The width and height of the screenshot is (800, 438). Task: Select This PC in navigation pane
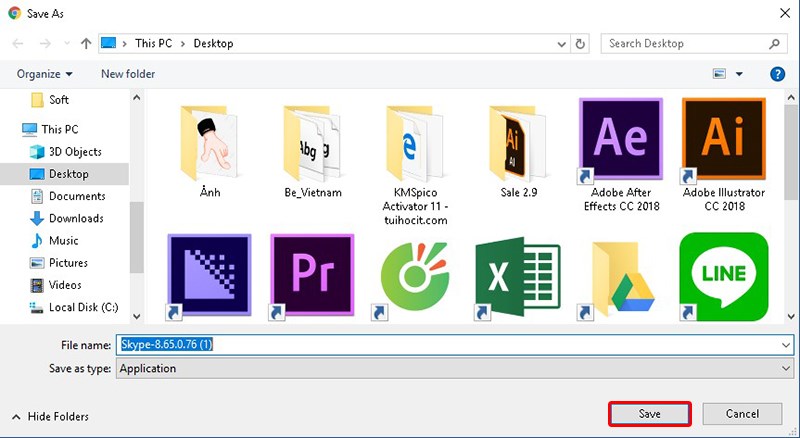[x=50, y=129]
